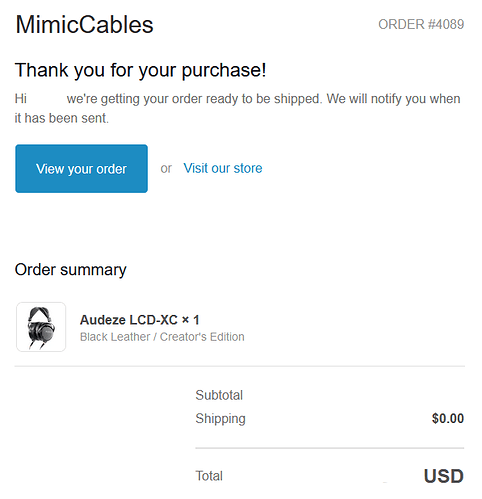Click the Thank you for your purchase heading
This screenshot has height=499, width=482.
[140, 70]
